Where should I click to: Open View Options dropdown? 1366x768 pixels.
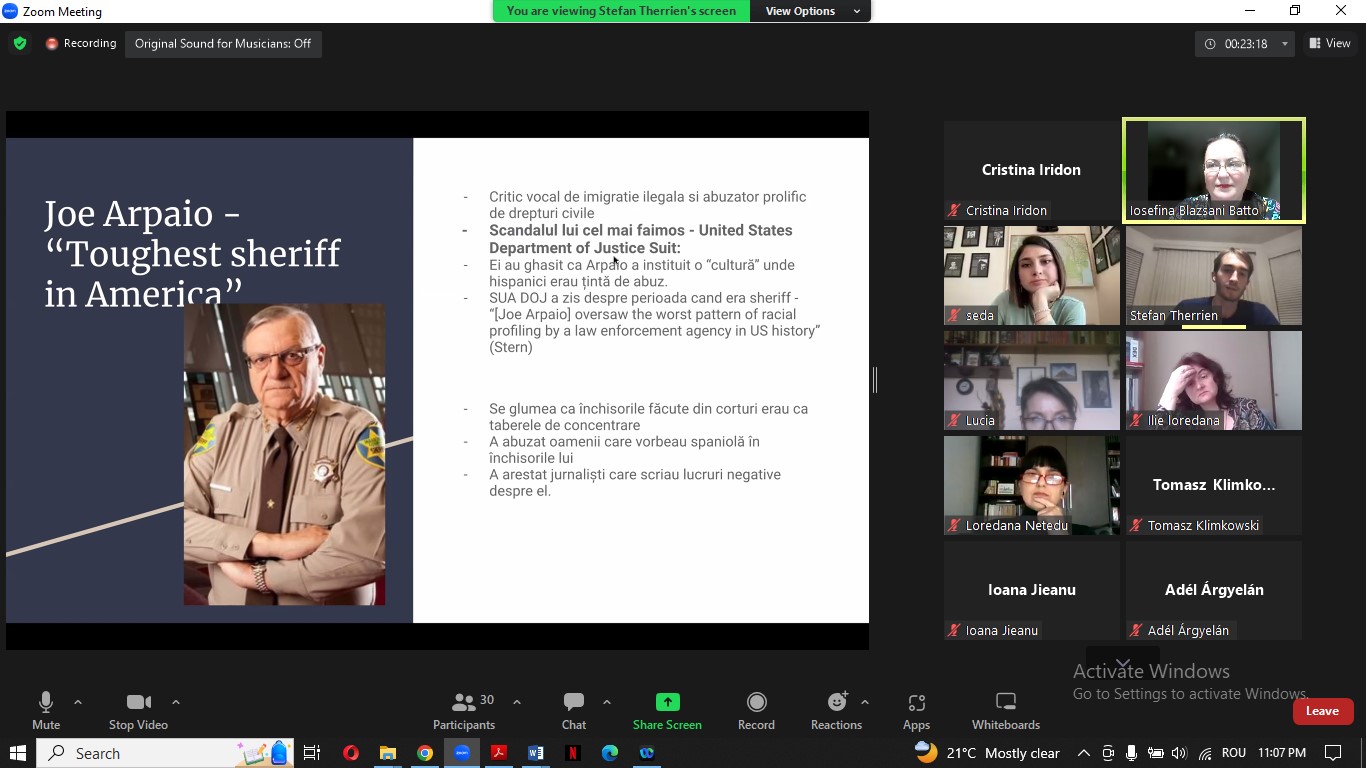[811, 11]
